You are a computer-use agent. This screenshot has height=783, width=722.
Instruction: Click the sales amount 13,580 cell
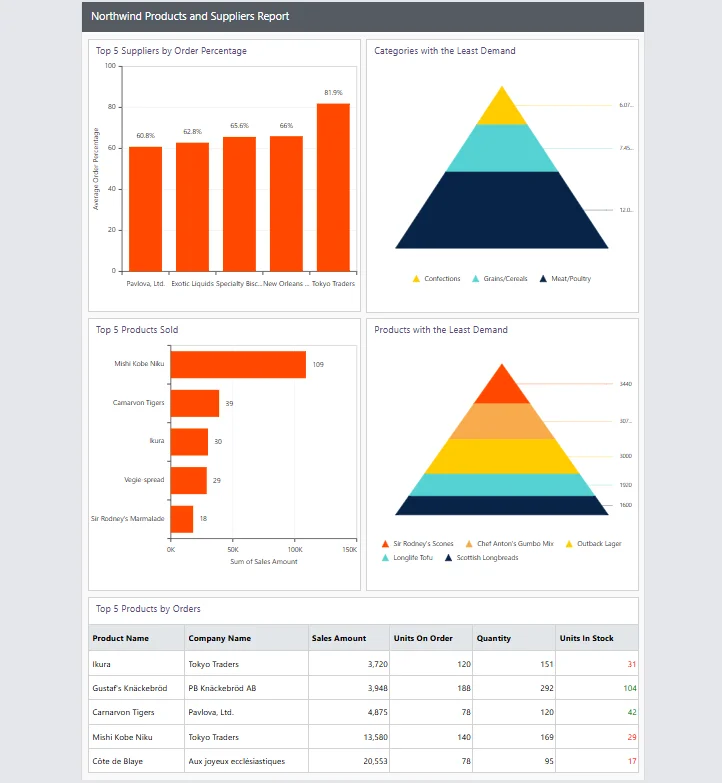click(x=349, y=737)
